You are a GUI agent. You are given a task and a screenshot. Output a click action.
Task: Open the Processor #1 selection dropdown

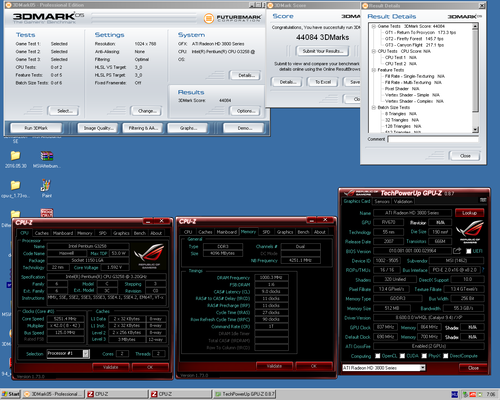click(x=86, y=353)
